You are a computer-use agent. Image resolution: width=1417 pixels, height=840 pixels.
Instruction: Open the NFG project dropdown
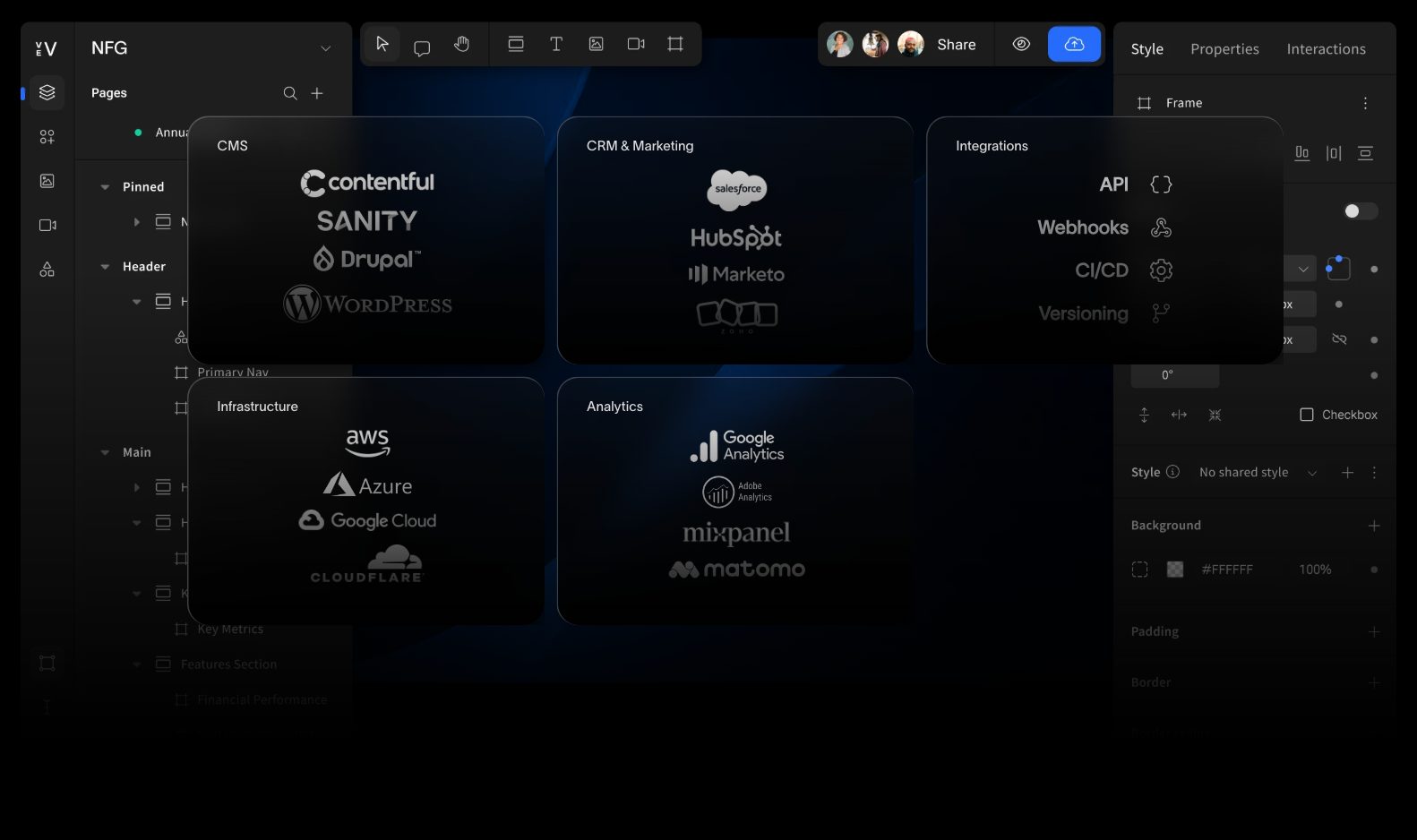tap(325, 48)
